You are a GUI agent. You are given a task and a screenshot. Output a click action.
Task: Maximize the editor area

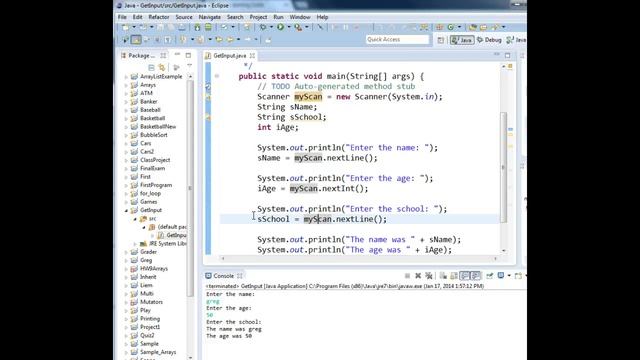507,55
